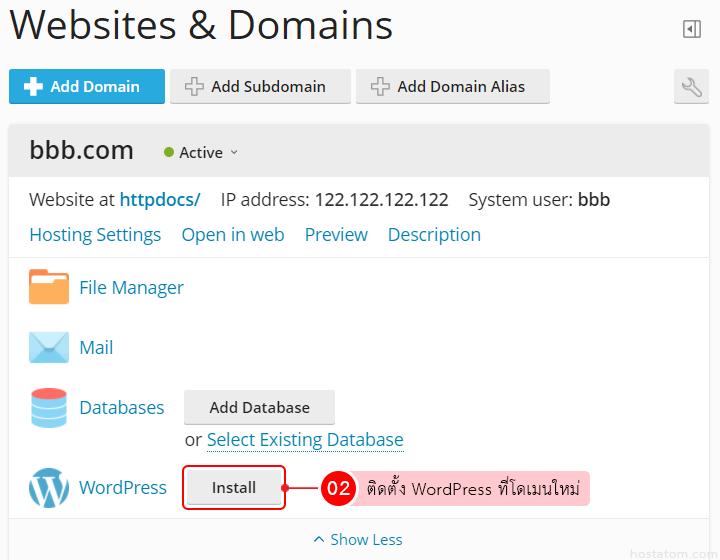The height and width of the screenshot is (560, 720).
Task: Click the bbb.com domain heading
Action: [82, 151]
